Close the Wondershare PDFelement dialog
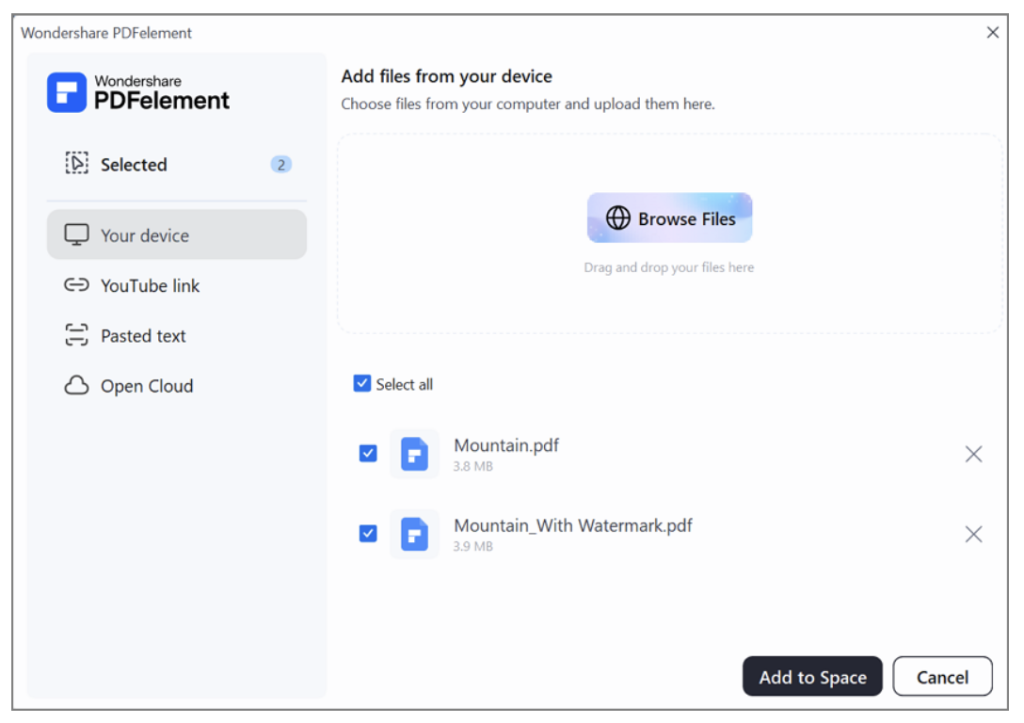 993,32
